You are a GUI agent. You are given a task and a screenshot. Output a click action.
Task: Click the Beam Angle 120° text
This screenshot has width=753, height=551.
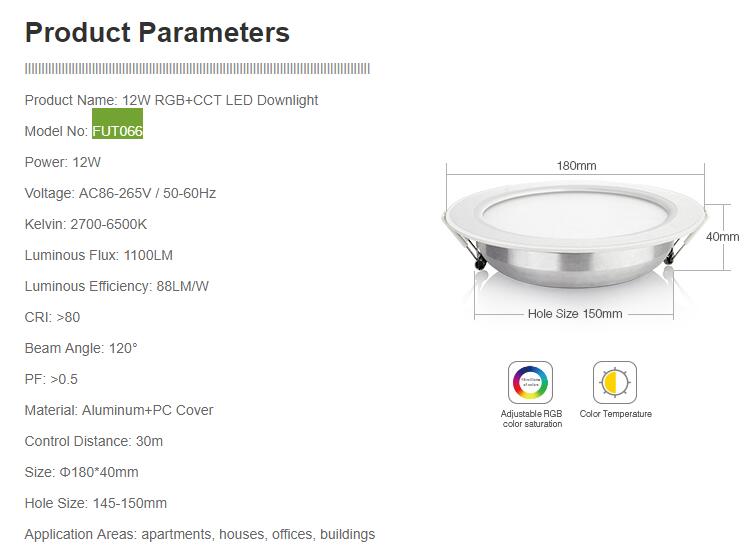pyautogui.click(x=80, y=348)
